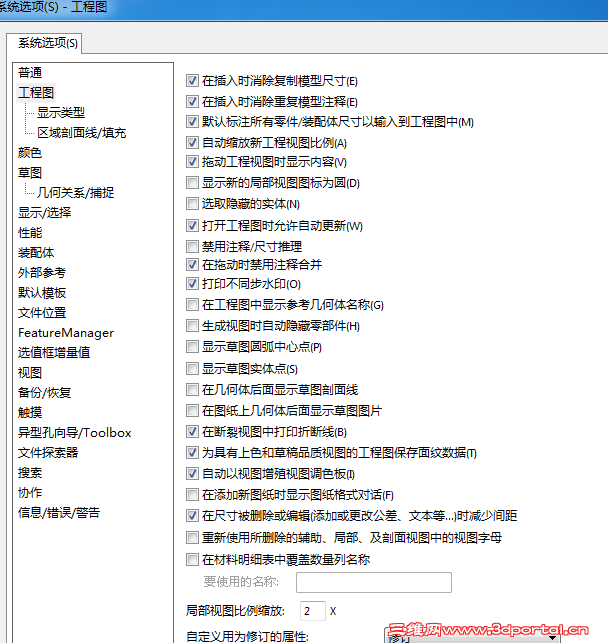Select 触摸 category

click(x=30, y=413)
